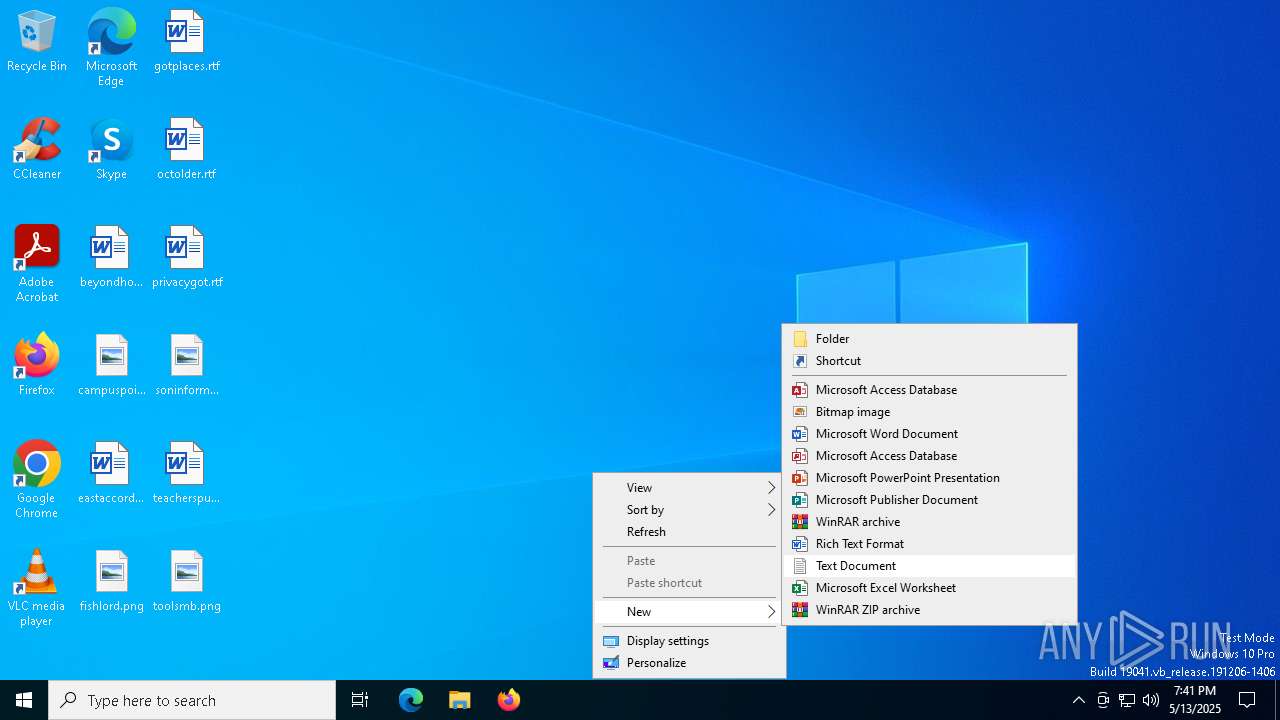This screenshot has width=1280, height=720.
Task: Open Task View from the taskbar
Action: tap(360, 700)
